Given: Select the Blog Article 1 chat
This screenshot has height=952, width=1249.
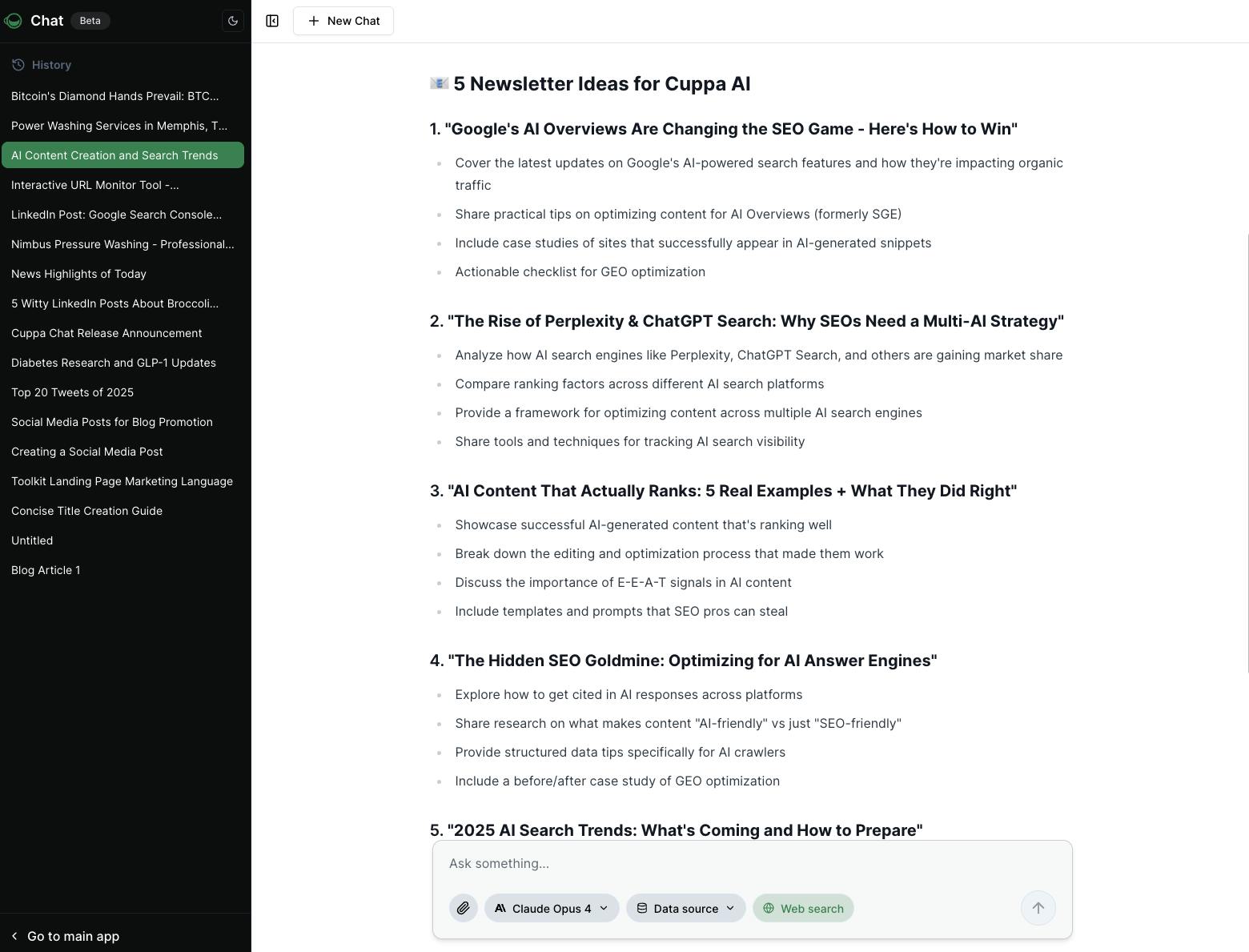Looking at the screenshot, I should tap(46, 570).
